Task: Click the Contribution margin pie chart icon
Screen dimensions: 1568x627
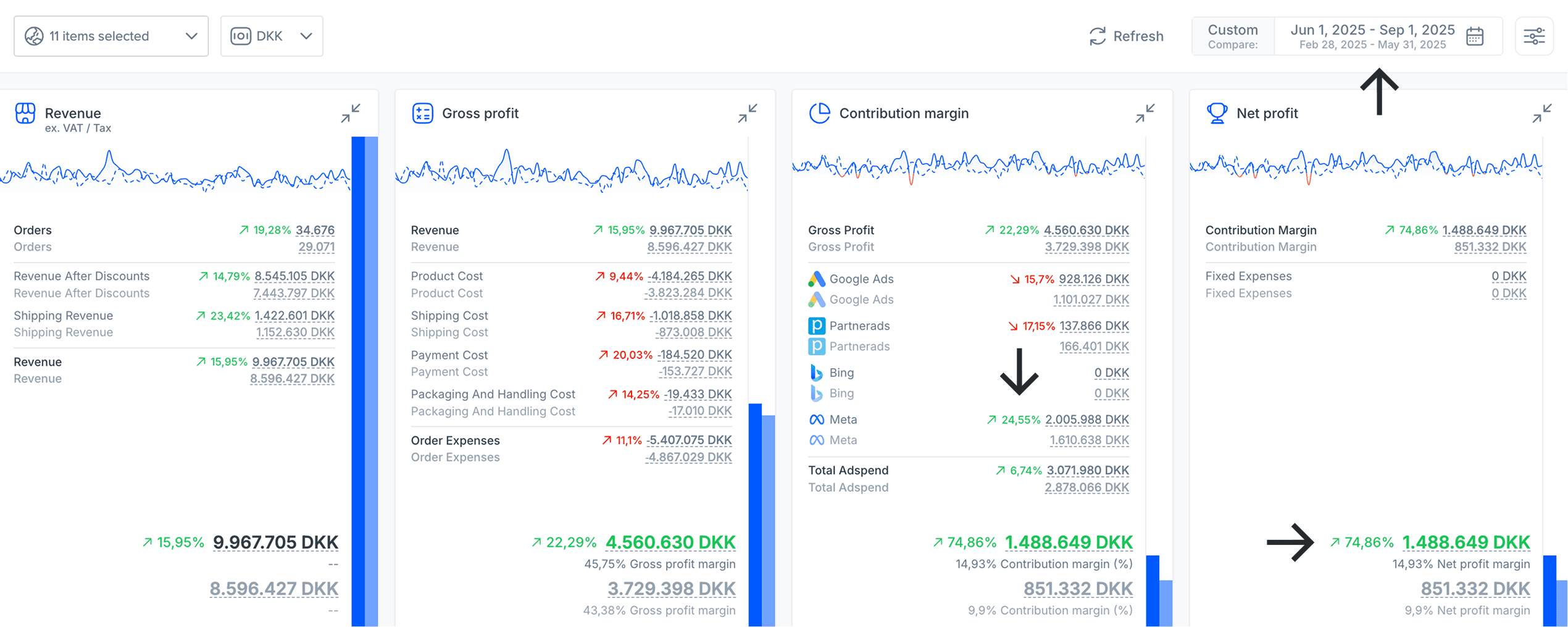Action: click(x=819, y=114)
